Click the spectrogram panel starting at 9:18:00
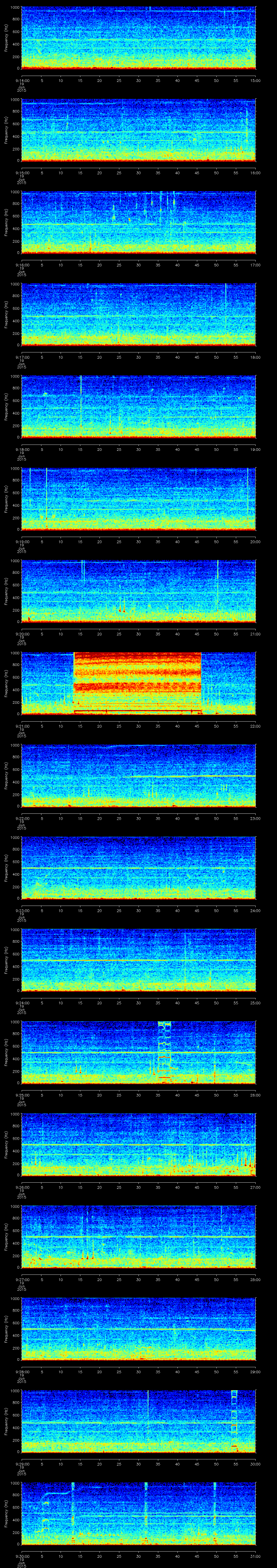Viewport: 277px width, 1568px height. (139, 407)
